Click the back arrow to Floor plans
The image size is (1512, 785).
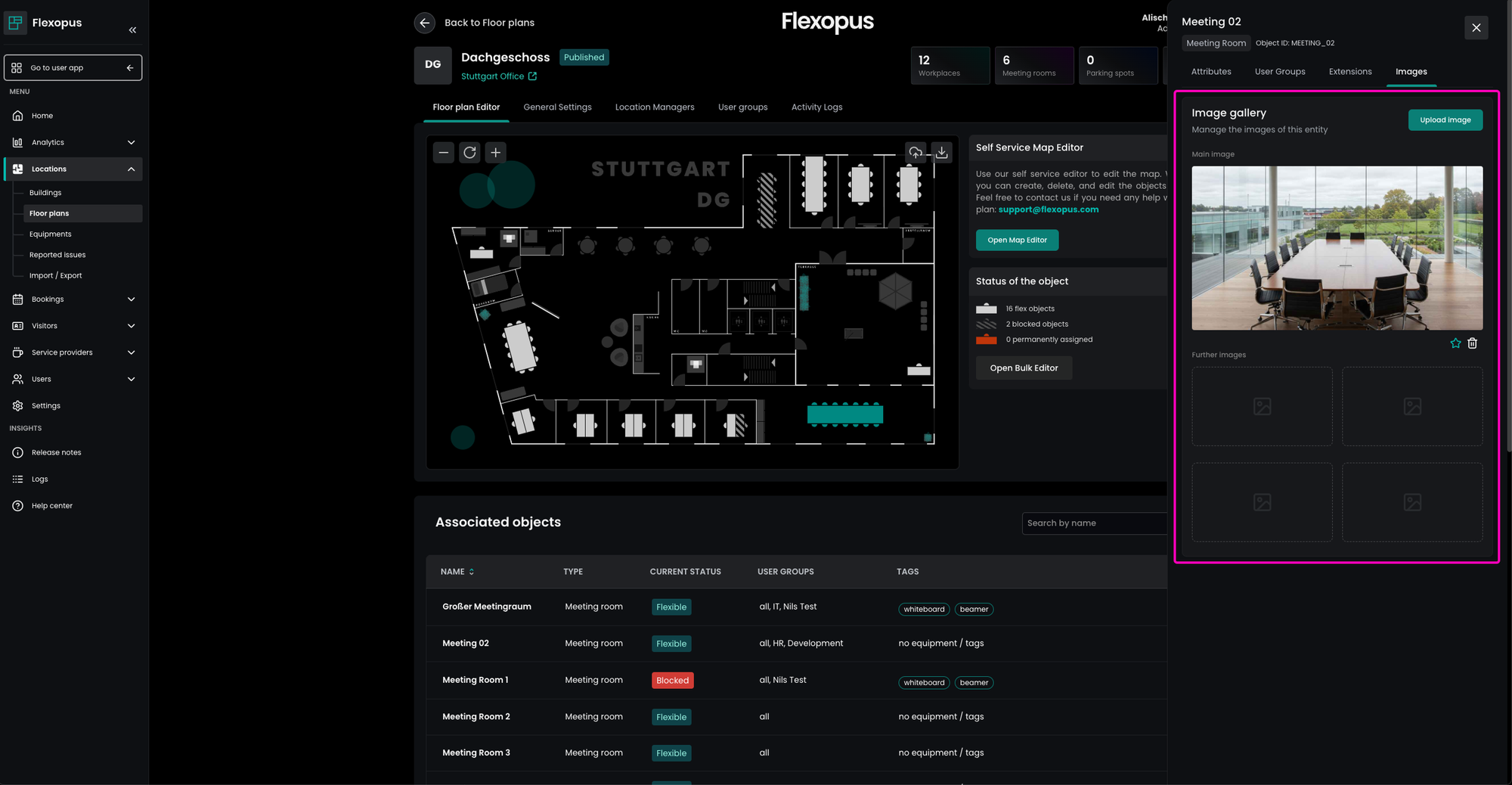click(x=425, y=23)
